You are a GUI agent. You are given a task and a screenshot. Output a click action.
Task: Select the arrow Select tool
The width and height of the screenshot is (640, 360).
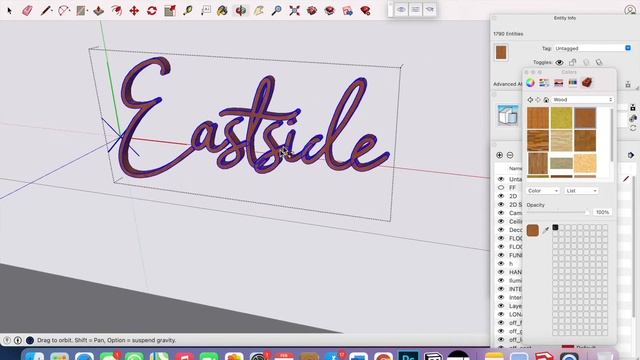(10, 11)
